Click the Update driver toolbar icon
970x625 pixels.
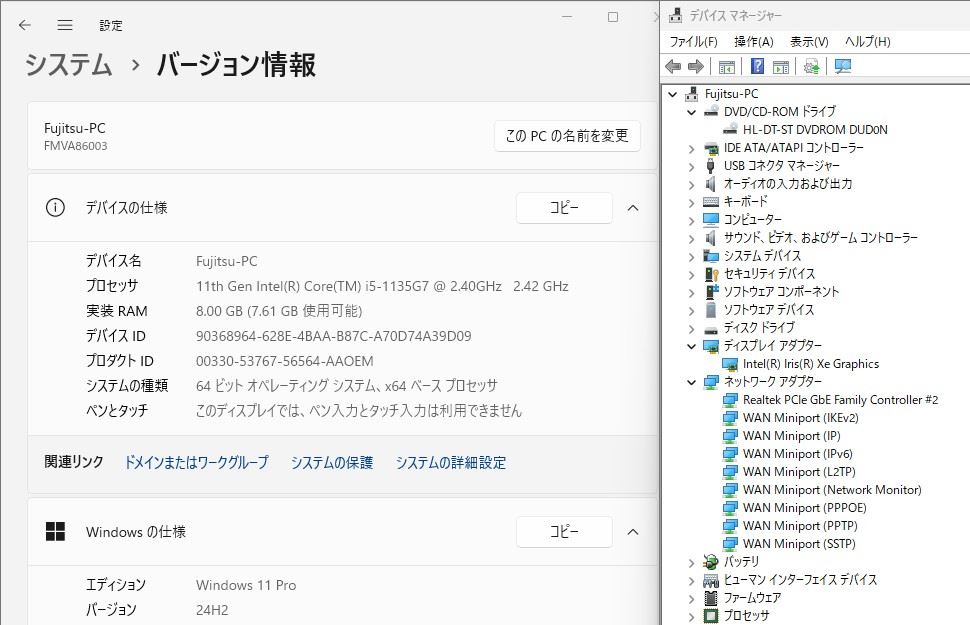pyautogui.click(x=813, y=66)
